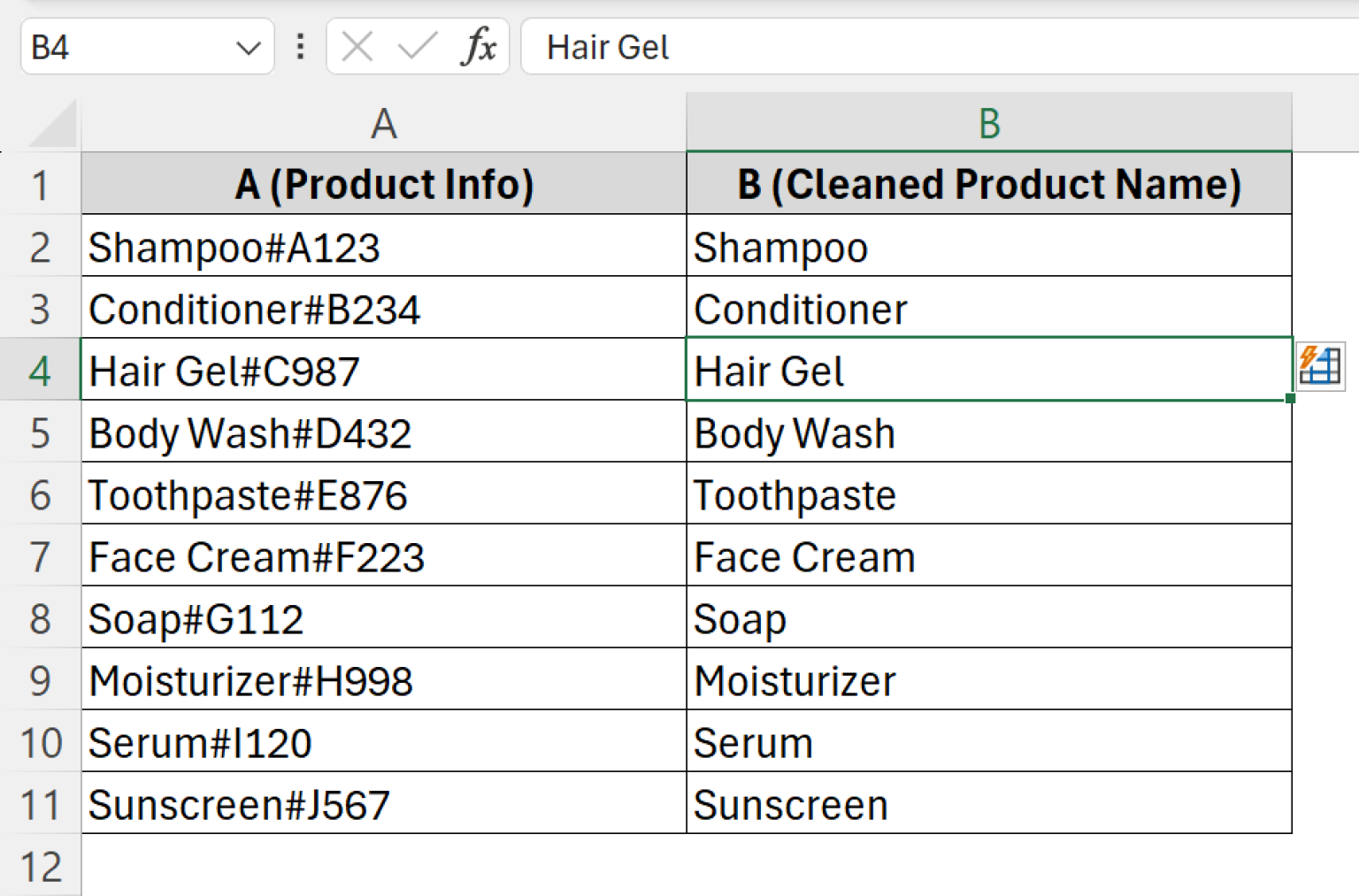Click the vertical dots handle next to Name Box
The image size is (1359, 896).
coord(300,47)
